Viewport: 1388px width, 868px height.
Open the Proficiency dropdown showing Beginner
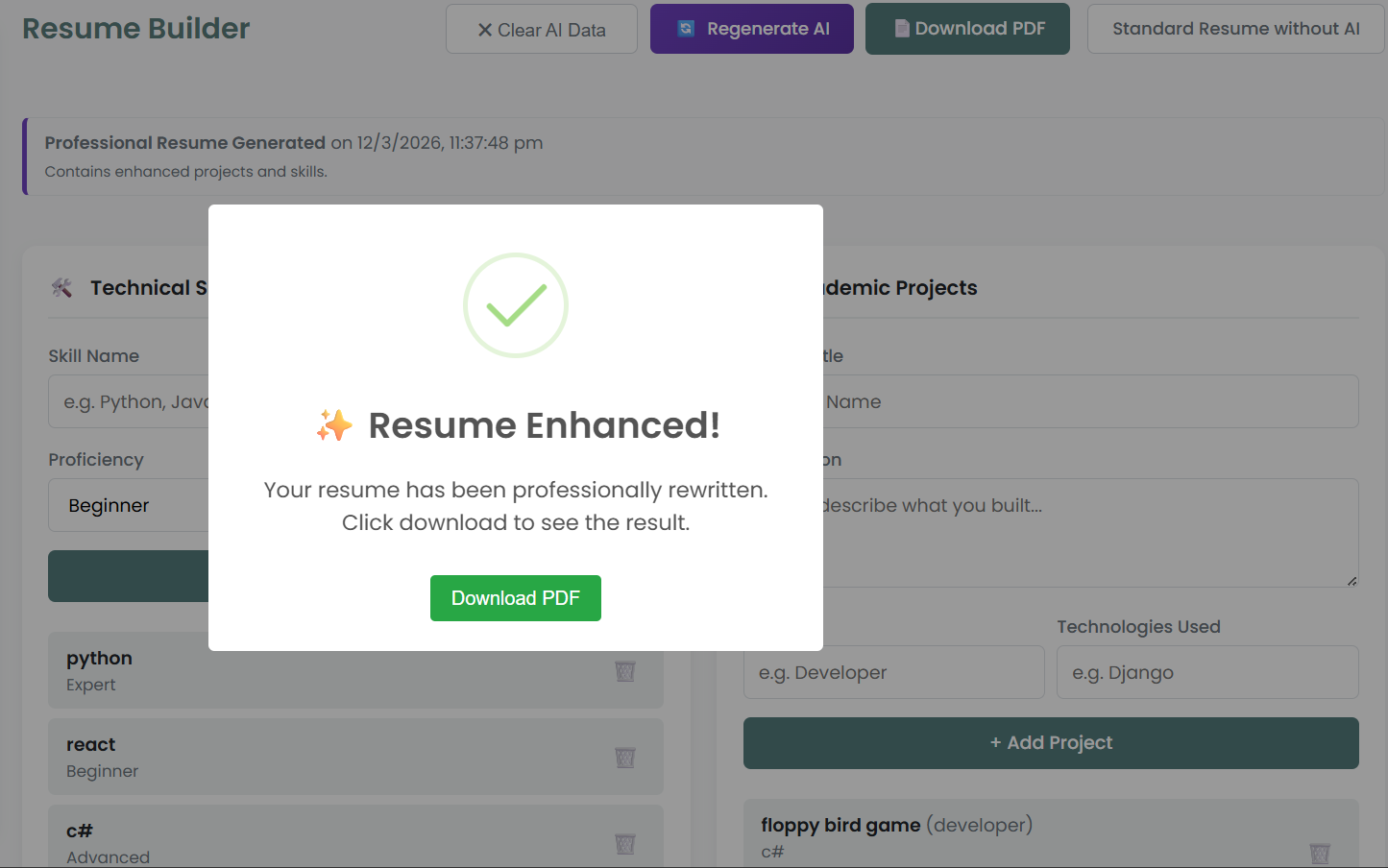(130, 505)
